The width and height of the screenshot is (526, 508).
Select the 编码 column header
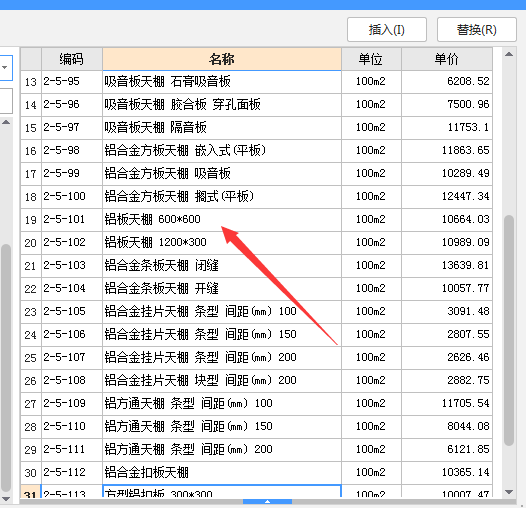[72, 59]
